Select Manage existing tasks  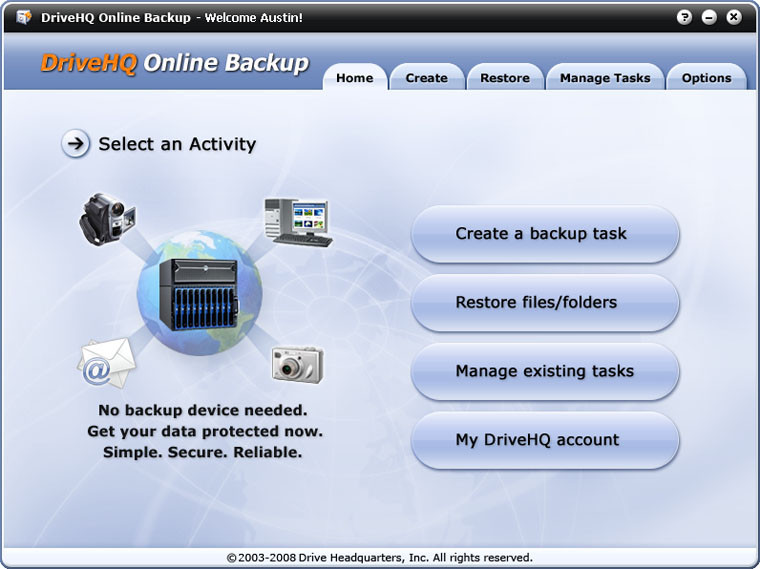[x=545, y=371]
